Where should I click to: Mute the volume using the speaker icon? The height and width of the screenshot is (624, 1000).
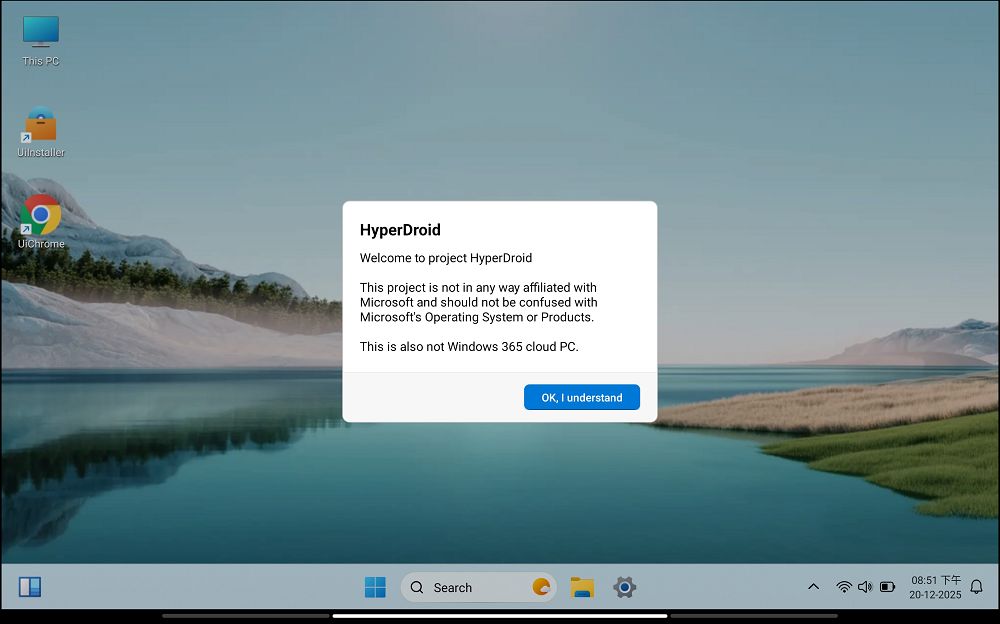coord(864,587)
